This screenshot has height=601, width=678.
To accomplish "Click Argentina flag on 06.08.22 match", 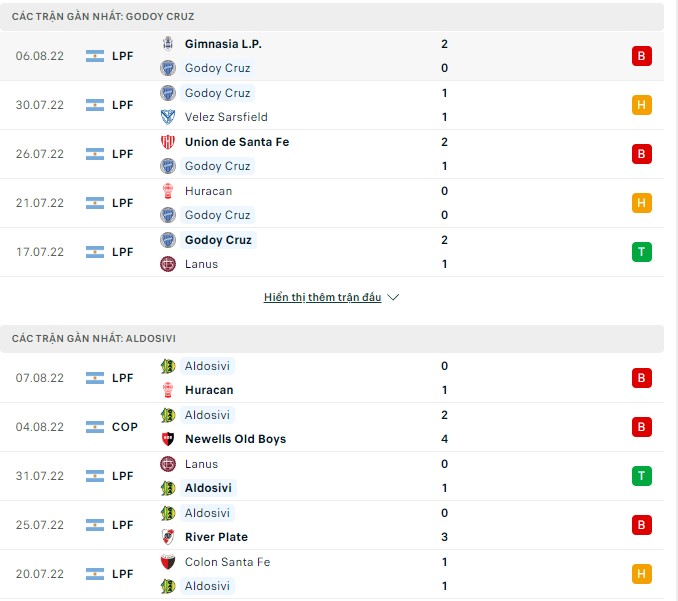I will click(96, 56).
